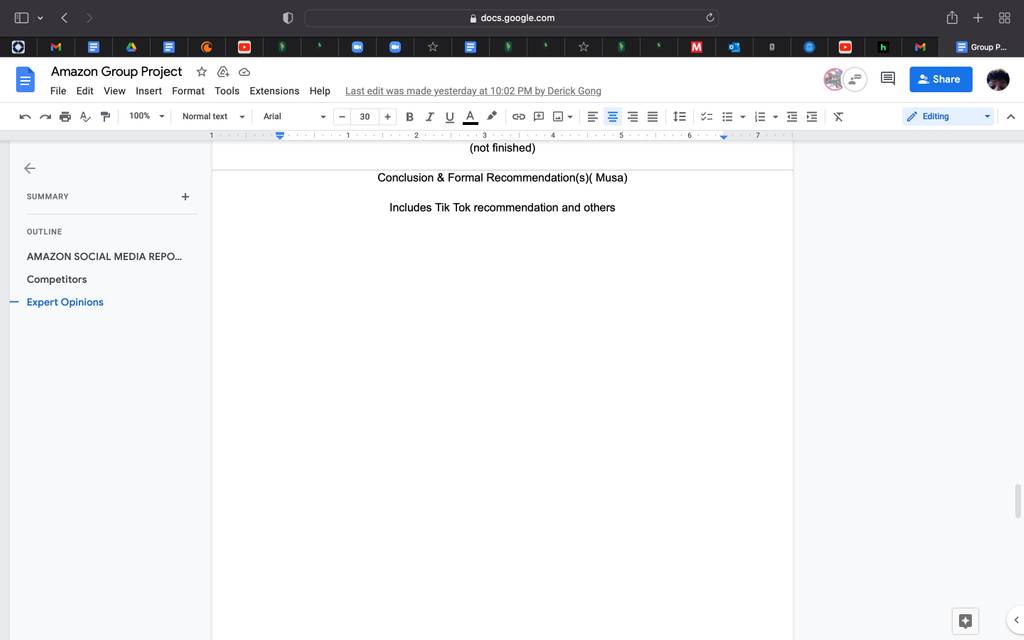The width and height of the screenshot is (1024, 640).
Task: Jump to Competitors in the outline
Action: click(x=57, y=280)
